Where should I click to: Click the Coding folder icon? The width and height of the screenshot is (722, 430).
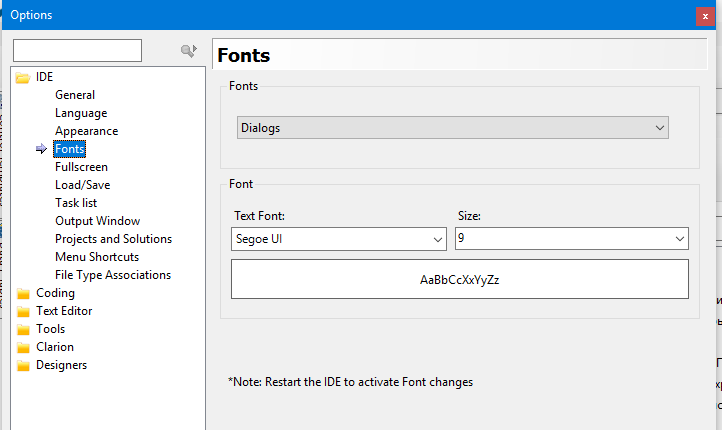coord(22,293)
